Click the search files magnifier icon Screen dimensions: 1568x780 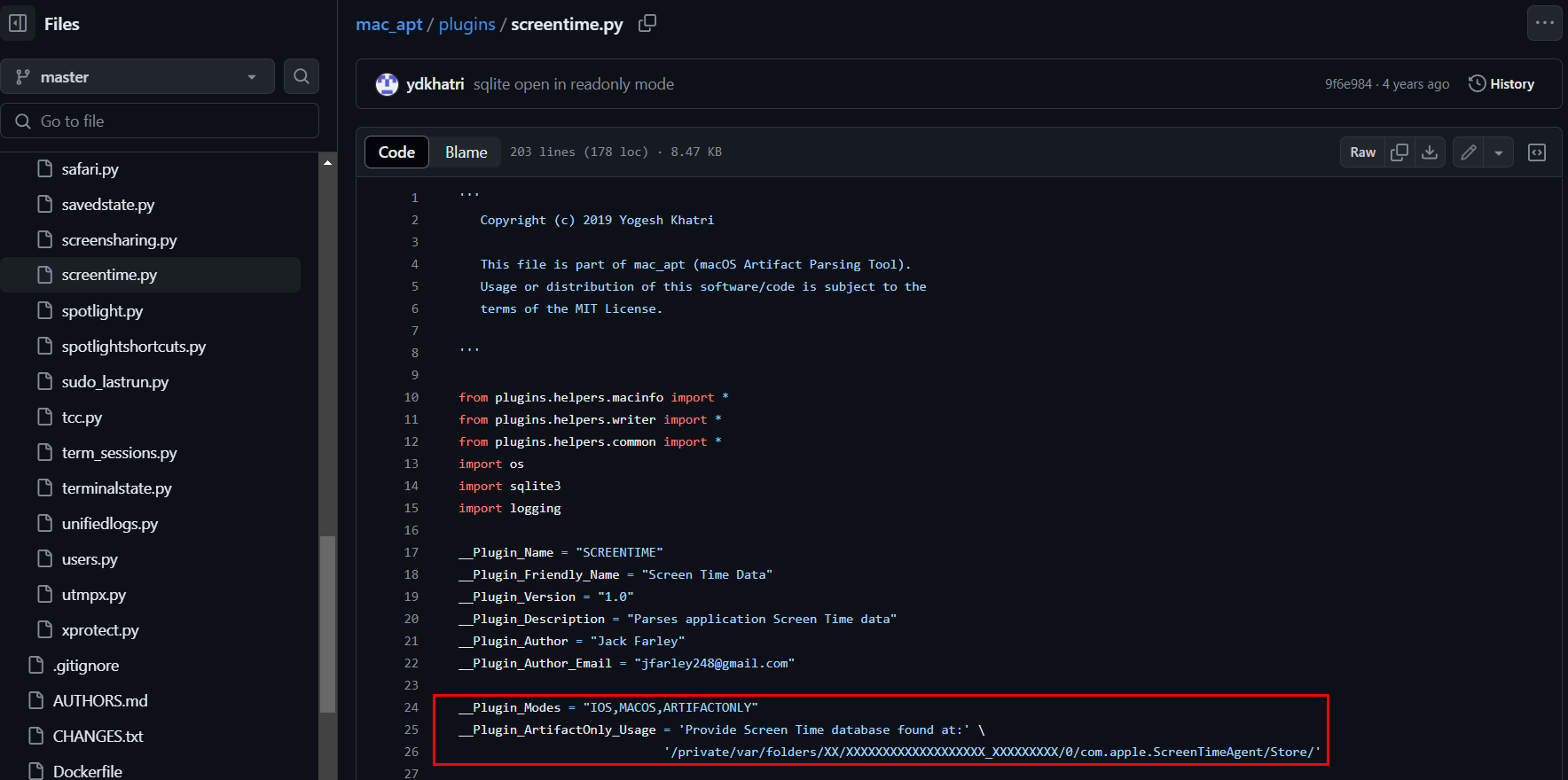(x=302, y=77)
